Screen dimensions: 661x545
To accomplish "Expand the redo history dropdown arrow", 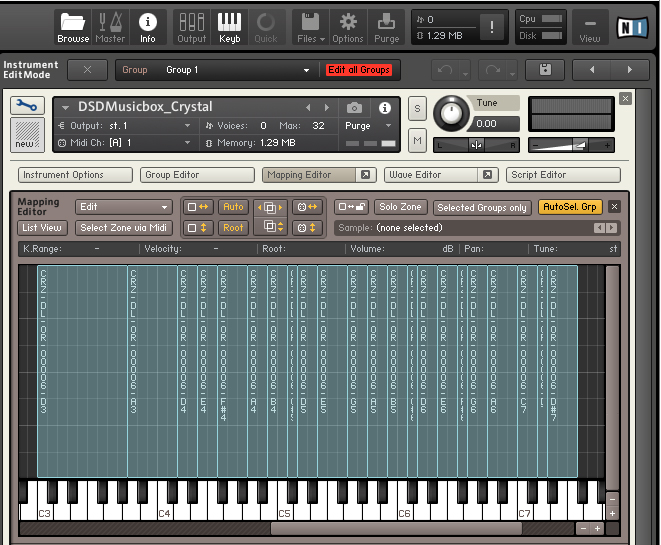I will click(x=512, y=74).
